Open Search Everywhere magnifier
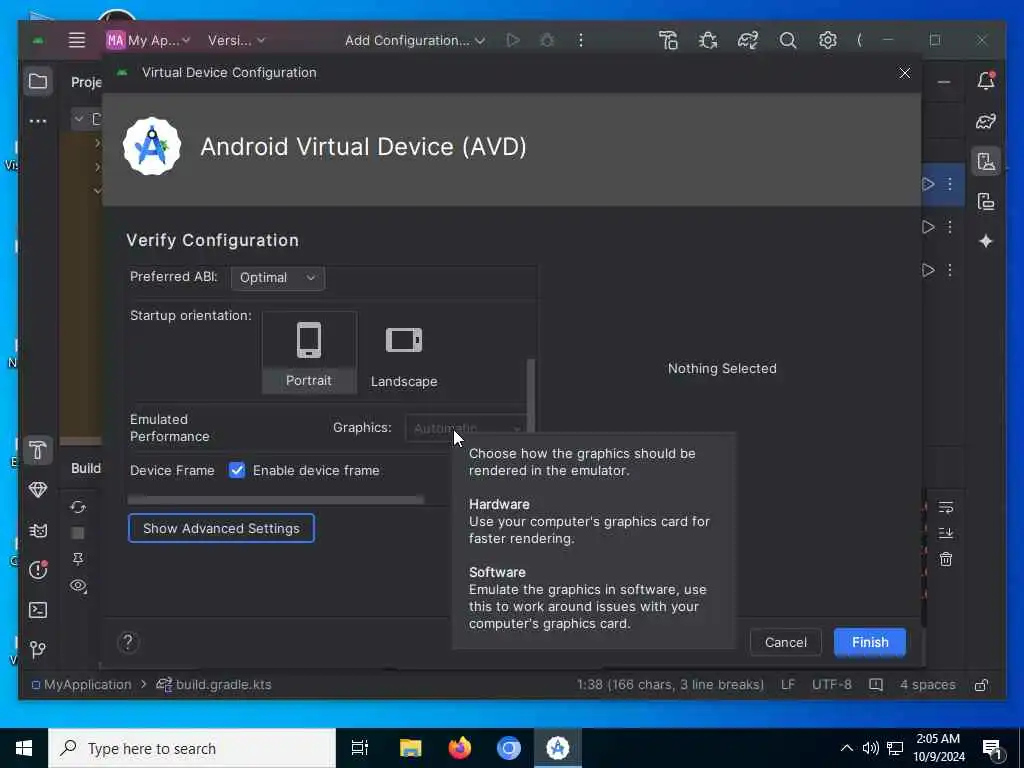Image resolution: width=1024 pixels, height=768 pixels. click(788, 40)
